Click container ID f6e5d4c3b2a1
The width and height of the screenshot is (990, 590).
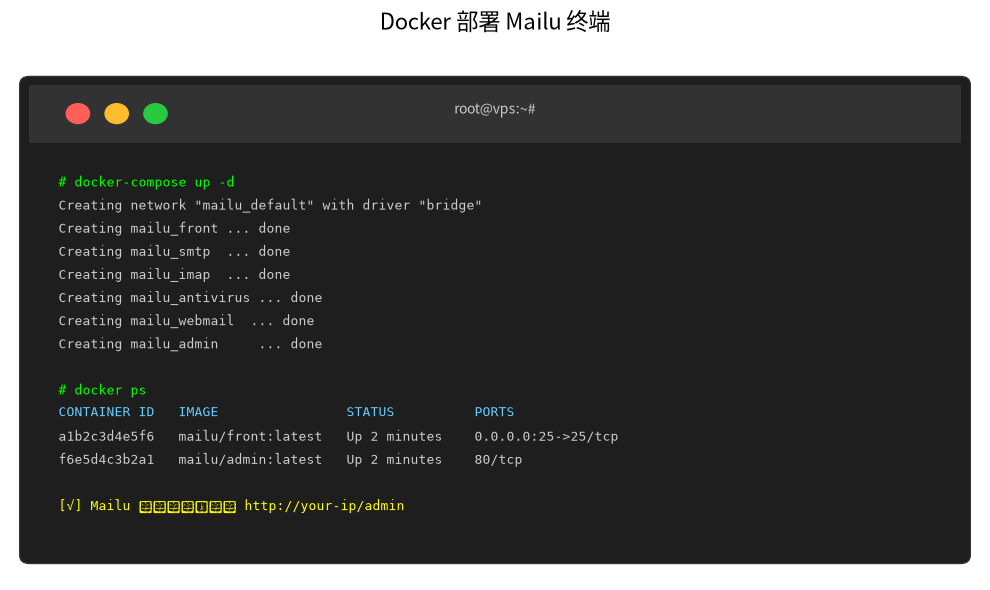pos(106,459)
